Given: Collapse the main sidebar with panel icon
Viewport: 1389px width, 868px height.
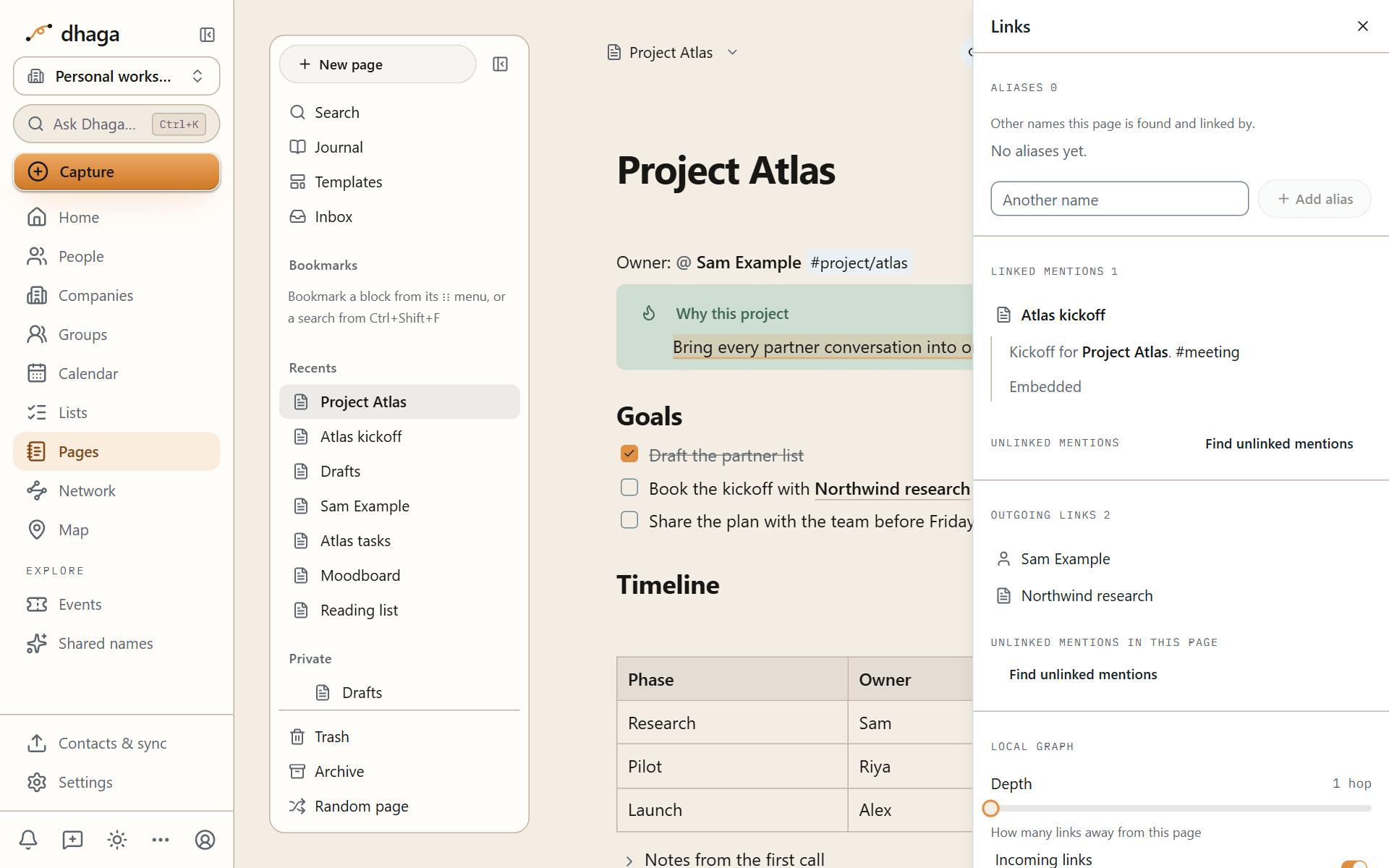Looking at the screenshot, I should tap(207, 35).
